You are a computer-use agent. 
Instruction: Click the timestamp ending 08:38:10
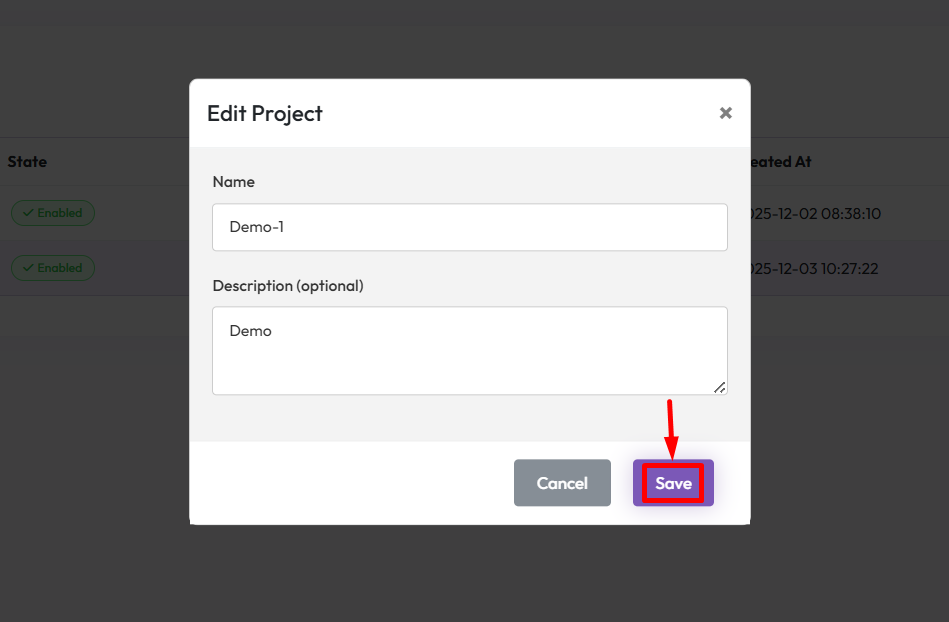(x=815, y=214)
